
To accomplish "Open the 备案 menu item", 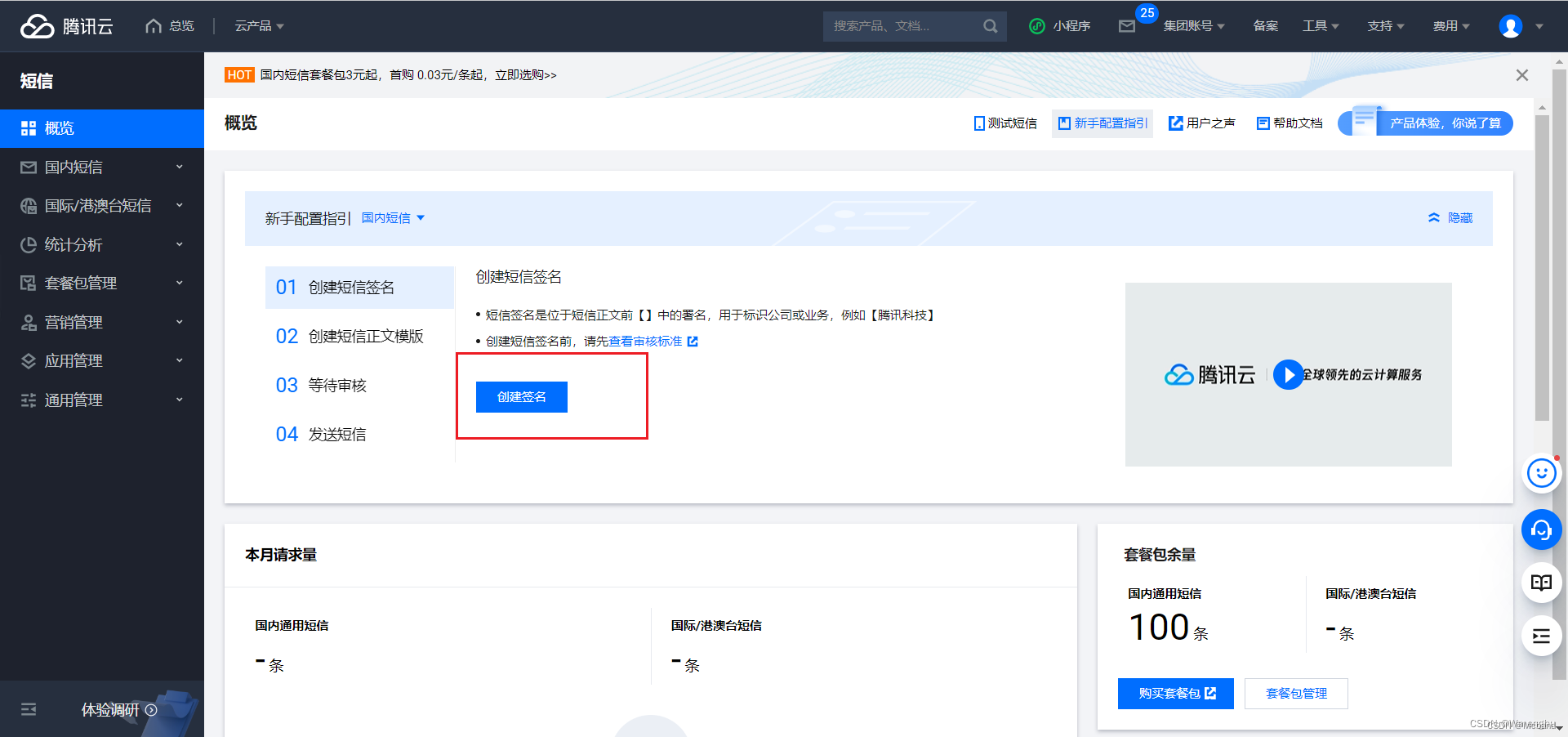I will coord(1266,26).
